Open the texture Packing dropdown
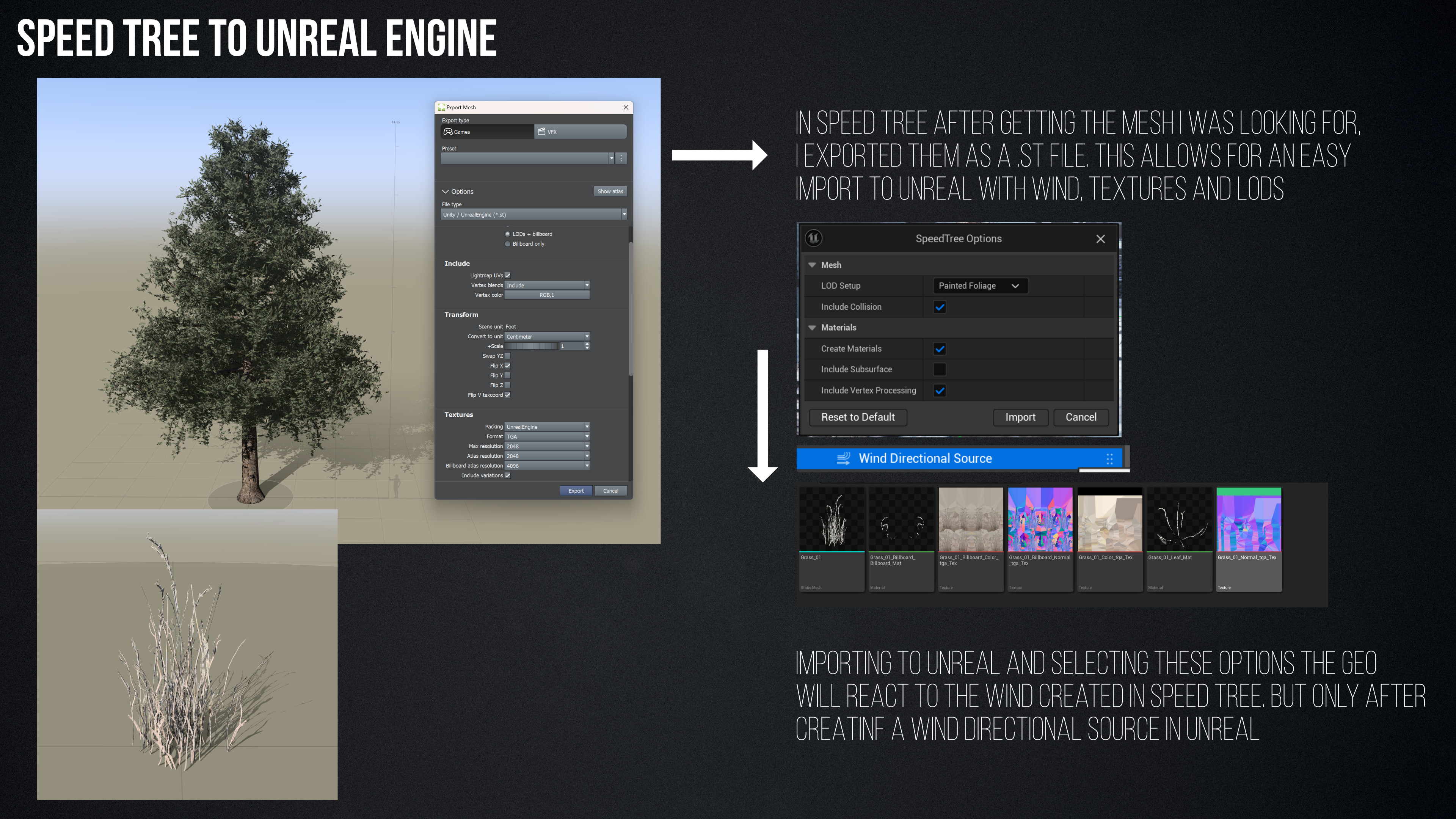Image resolution: width=1456 pixels, height=819 pixels. (x=547, y=427)
